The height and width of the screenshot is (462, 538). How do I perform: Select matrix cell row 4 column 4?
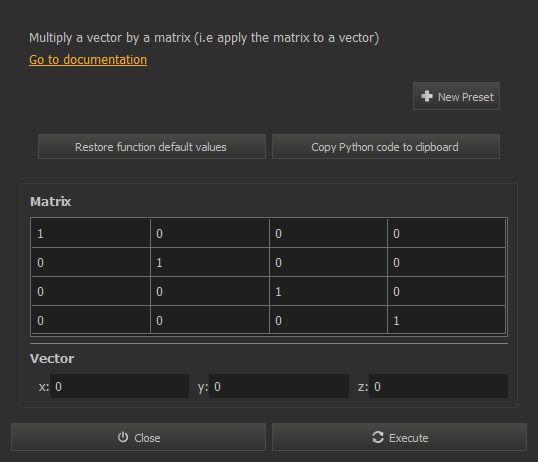click(x=446, y=320)
